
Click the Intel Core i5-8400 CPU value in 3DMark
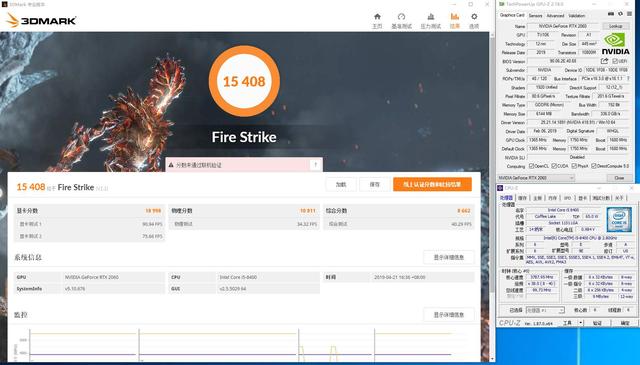click(238, 277)
